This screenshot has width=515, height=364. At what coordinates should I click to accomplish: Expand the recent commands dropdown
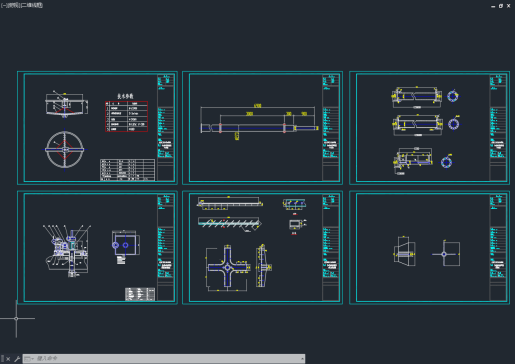(x=29, y=359)
